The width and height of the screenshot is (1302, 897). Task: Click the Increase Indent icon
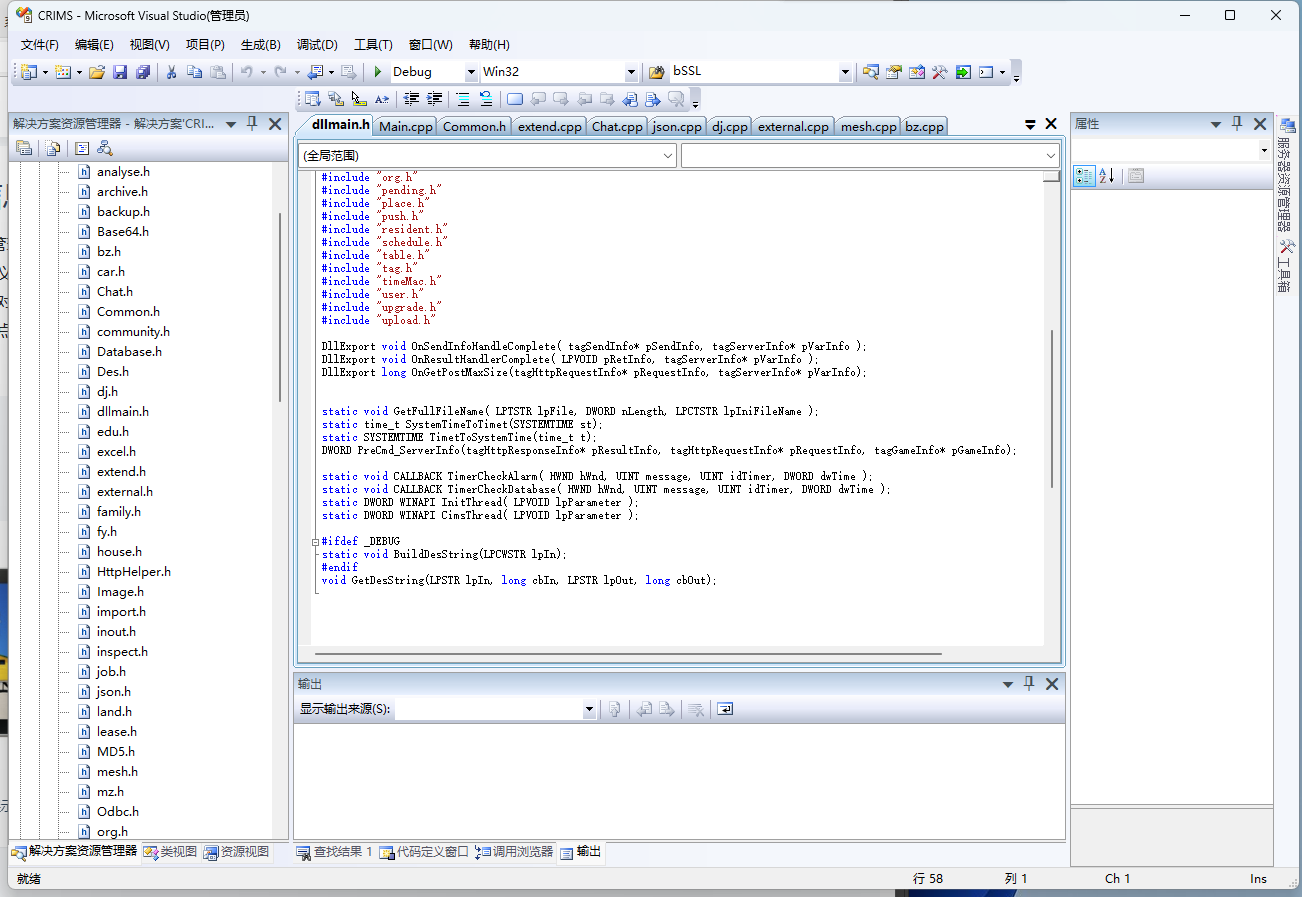point(434,99)
